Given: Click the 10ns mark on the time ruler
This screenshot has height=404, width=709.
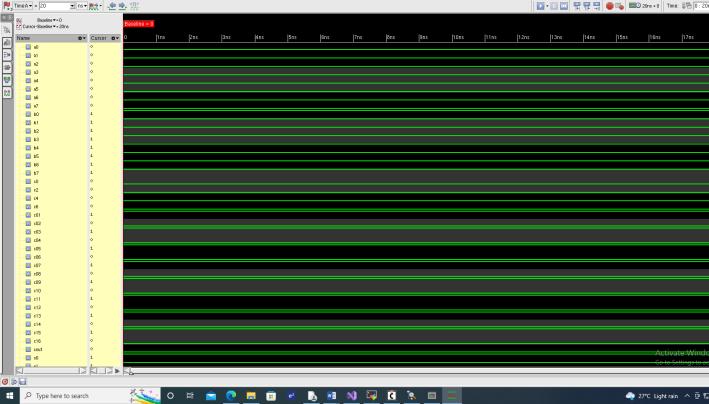Looking at the screenshot, I should [x=458, y=37].
